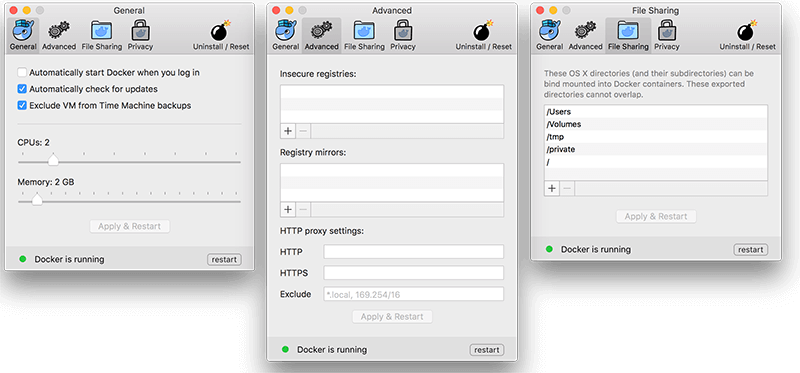Click green status dot in File Sharing window
Viewport: 800px width, 373px height.
[549, 249]
